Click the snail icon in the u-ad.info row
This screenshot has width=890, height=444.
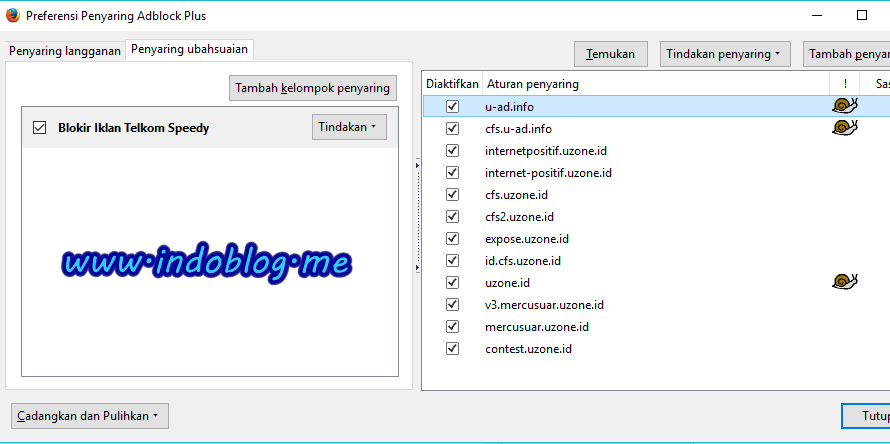(x=845, y=106)
